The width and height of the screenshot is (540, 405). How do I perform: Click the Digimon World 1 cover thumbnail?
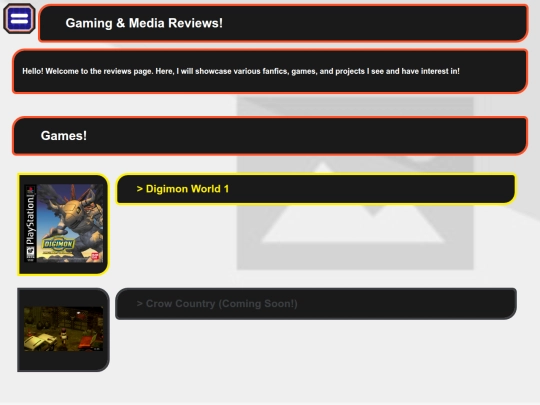tap(64, 223)
